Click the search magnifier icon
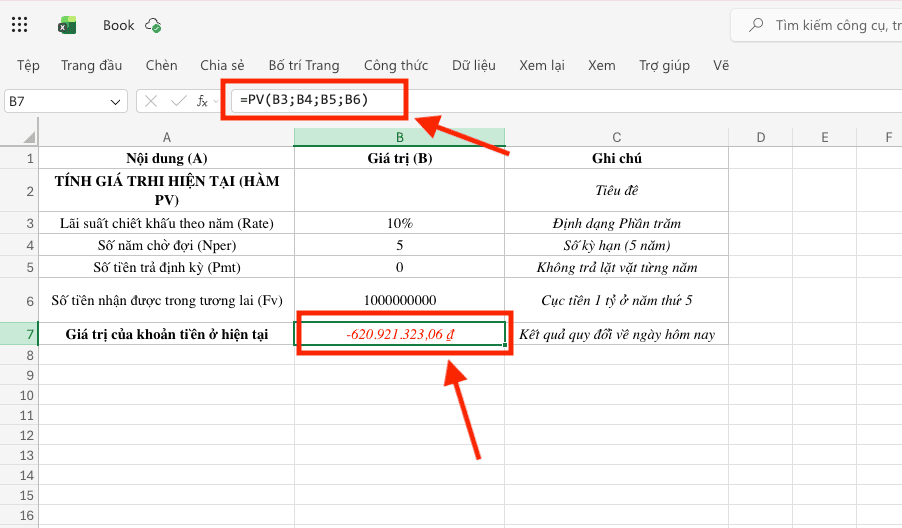 (x=756, y=25)
